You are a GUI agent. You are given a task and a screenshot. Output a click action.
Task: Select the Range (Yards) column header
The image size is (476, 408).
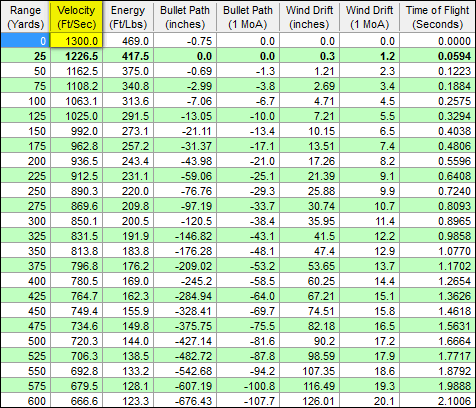pos(25,17)
